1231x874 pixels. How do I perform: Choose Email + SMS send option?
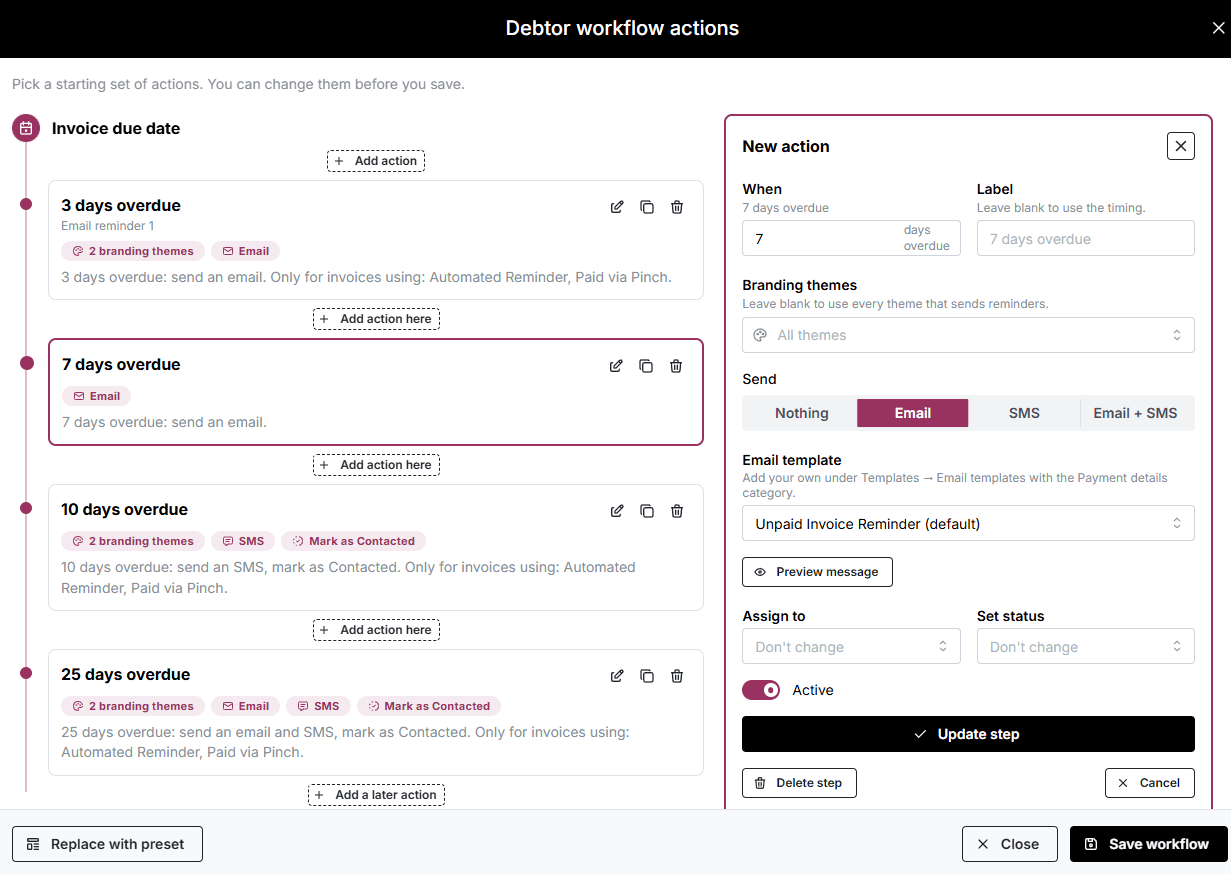(1135, 413)
